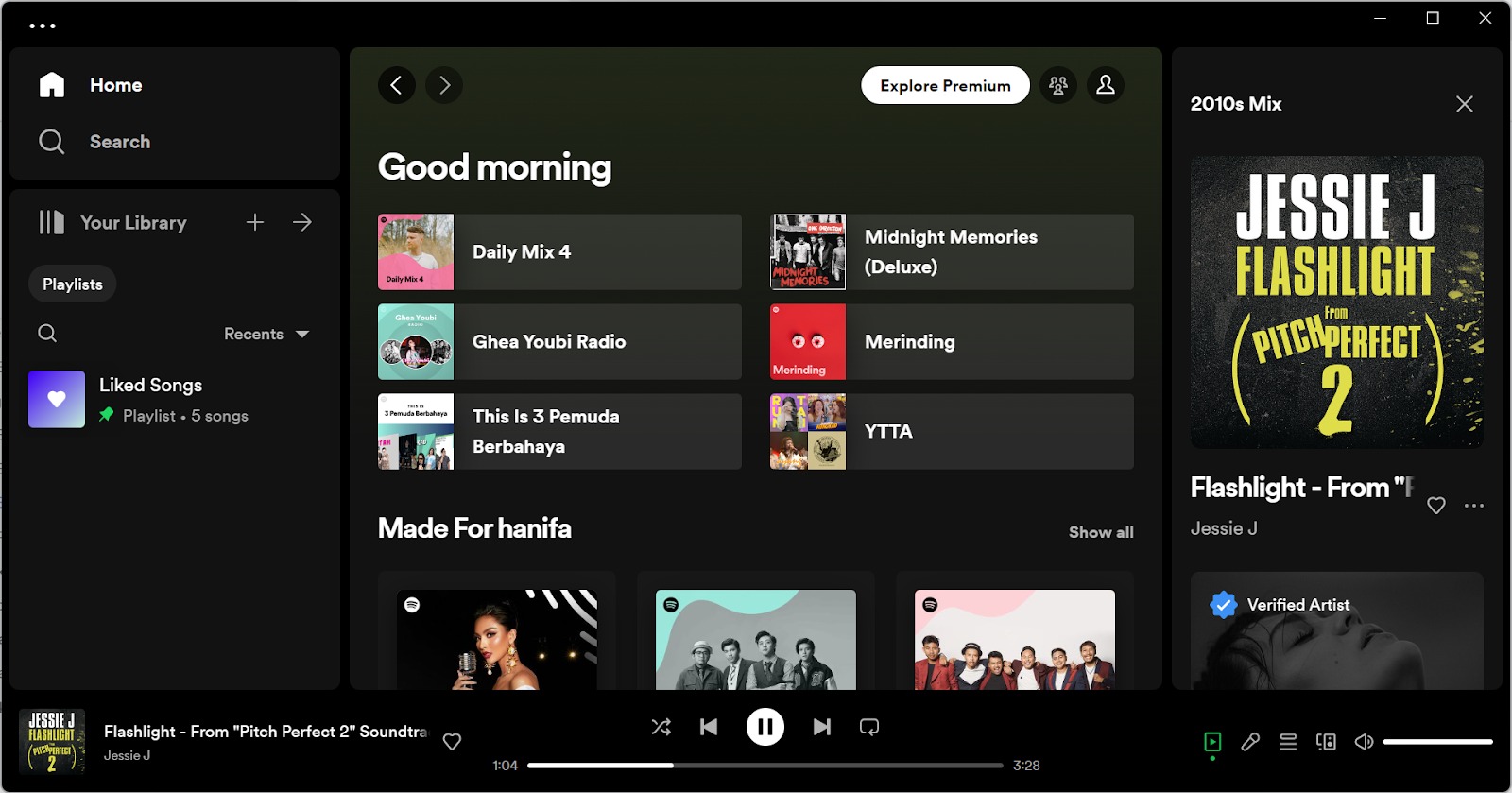Viewport: 1512px width, 793px height.
Task: Click the elapsed time 1:04
Action: click(506, 766)
